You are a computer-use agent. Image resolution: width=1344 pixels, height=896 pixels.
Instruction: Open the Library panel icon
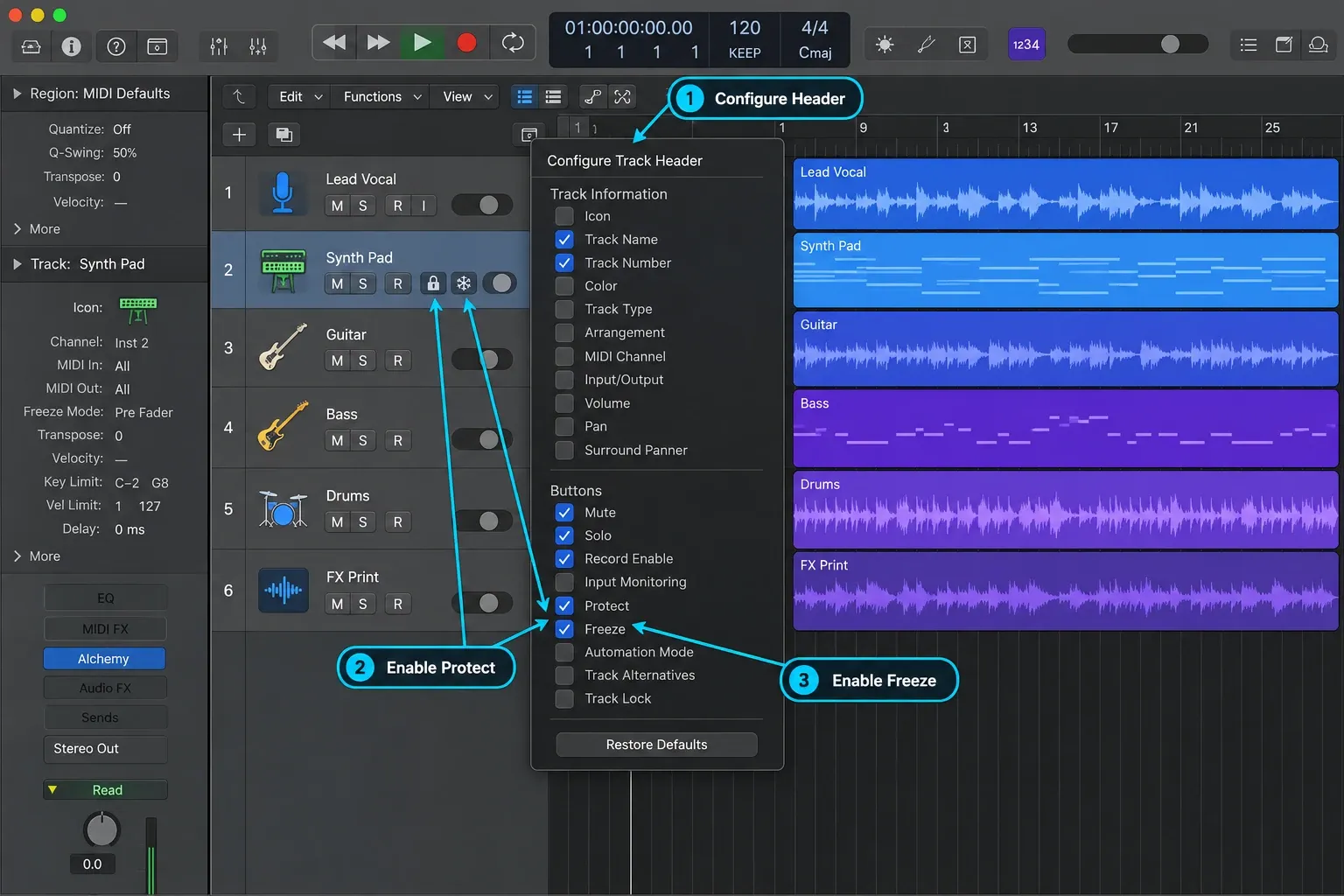pos(31,46)
